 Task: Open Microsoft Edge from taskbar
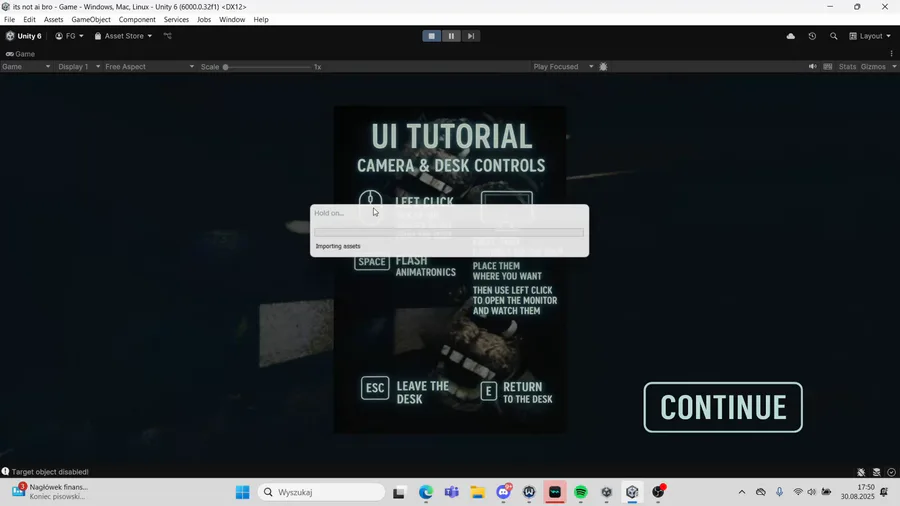[425, 492]
